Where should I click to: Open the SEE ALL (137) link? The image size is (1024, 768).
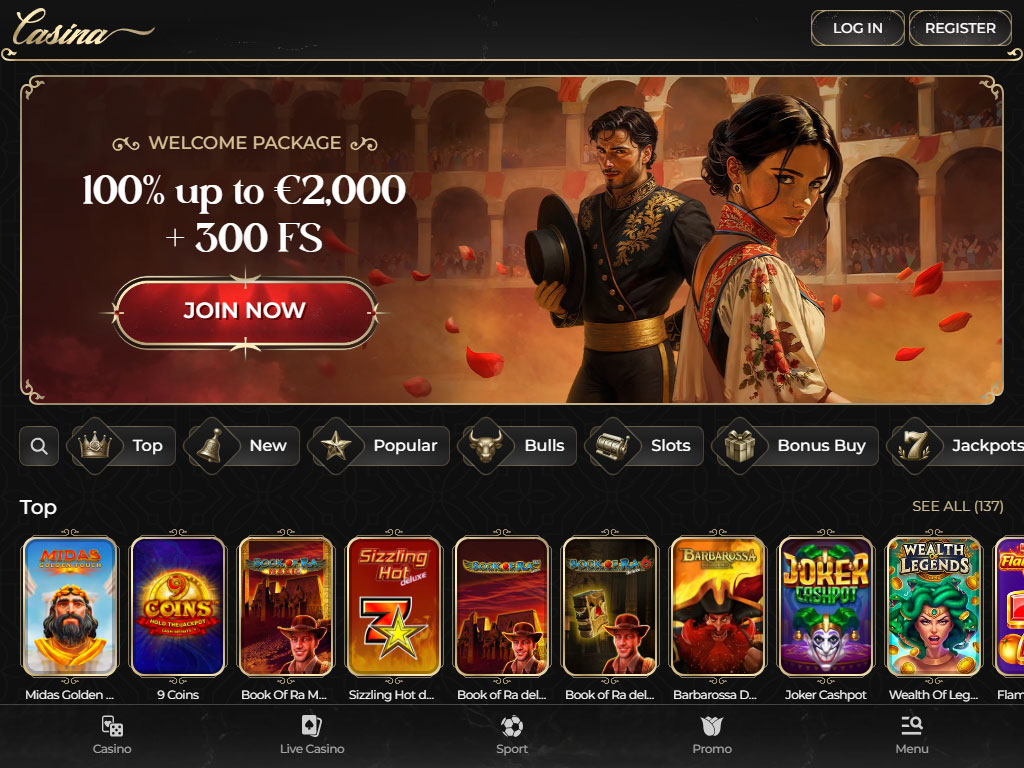tap(957, 506)
